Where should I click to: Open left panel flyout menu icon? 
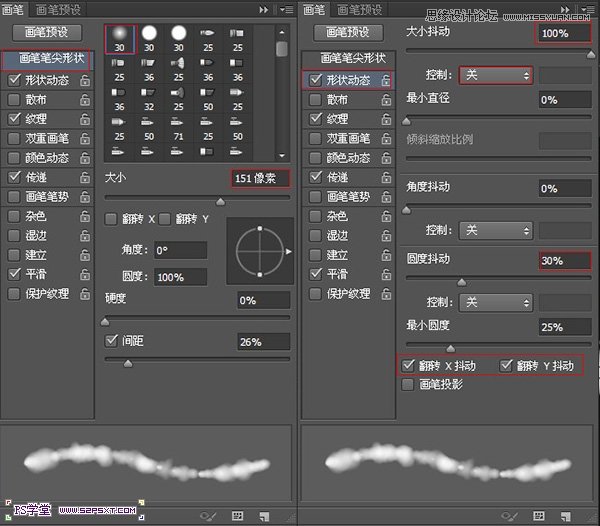click(287, 10)
